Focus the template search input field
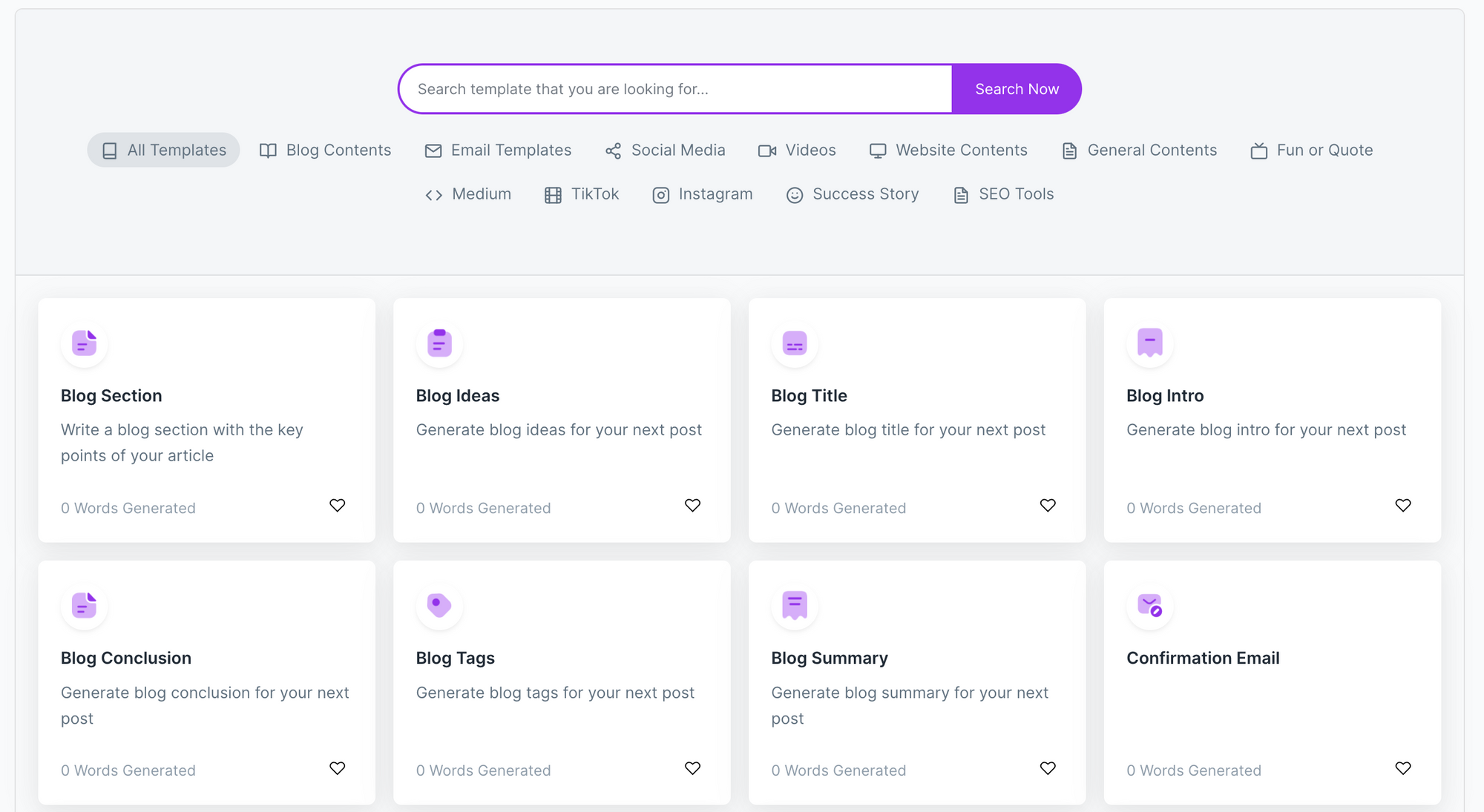1484x812 pixels. click(675, 89)
